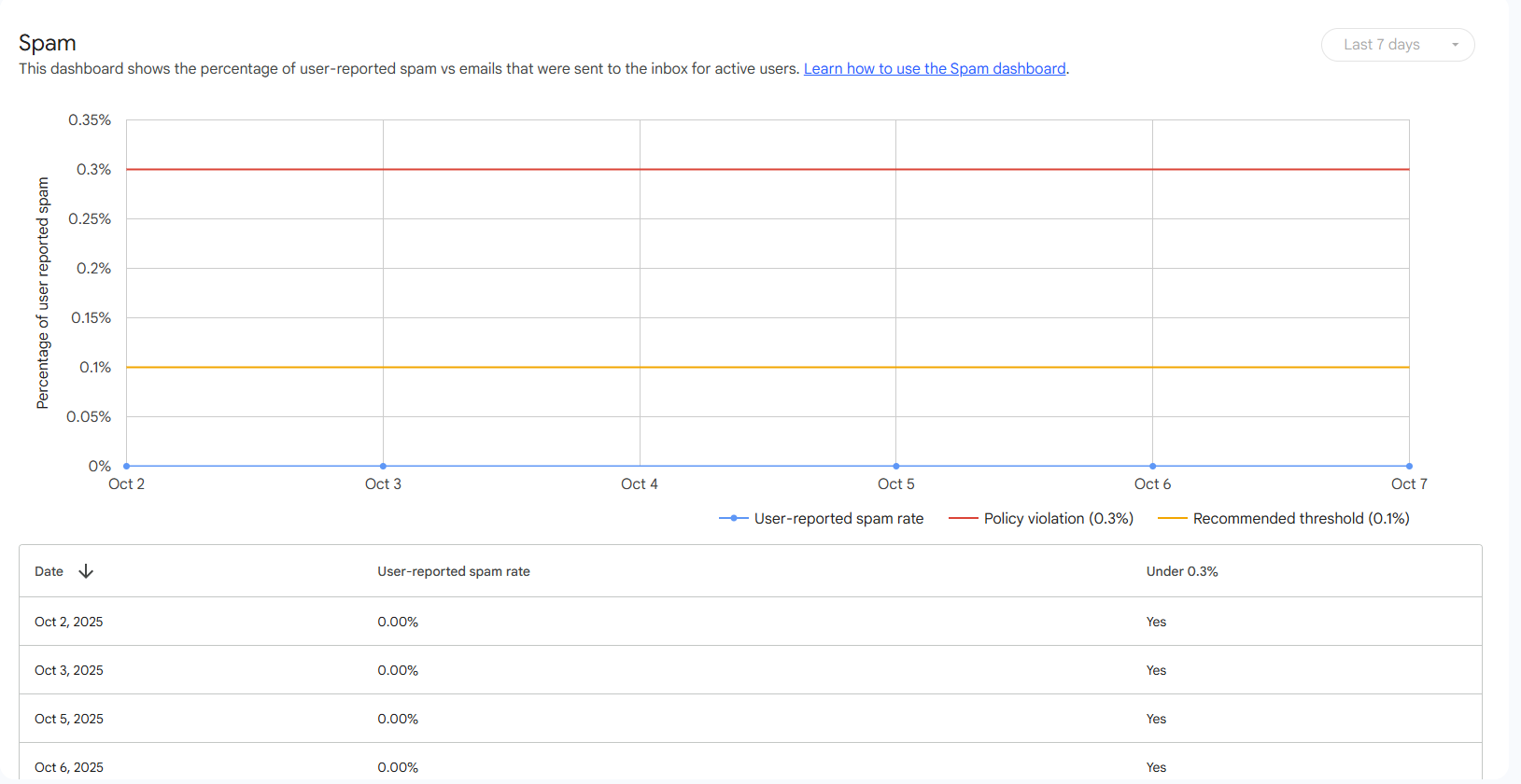The image size is (1521, 784).
Task: Click the Oct 7 data point on the chart
Action: 1409,466
